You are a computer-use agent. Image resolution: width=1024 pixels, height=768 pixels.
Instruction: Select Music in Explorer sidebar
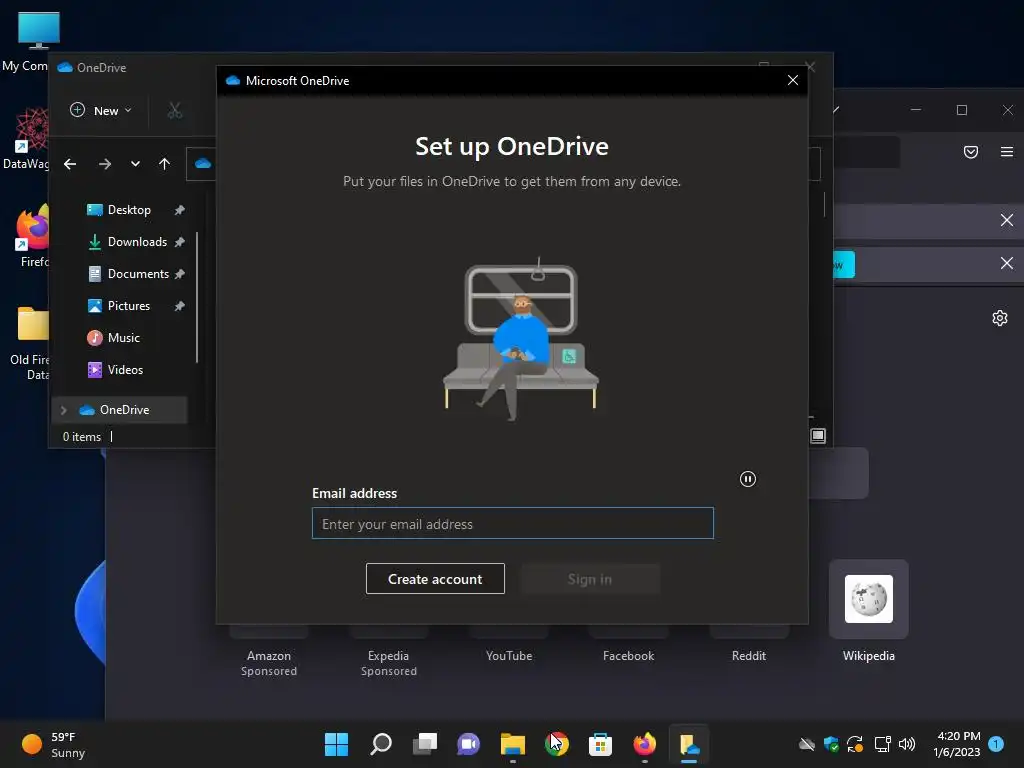[125, 338]
